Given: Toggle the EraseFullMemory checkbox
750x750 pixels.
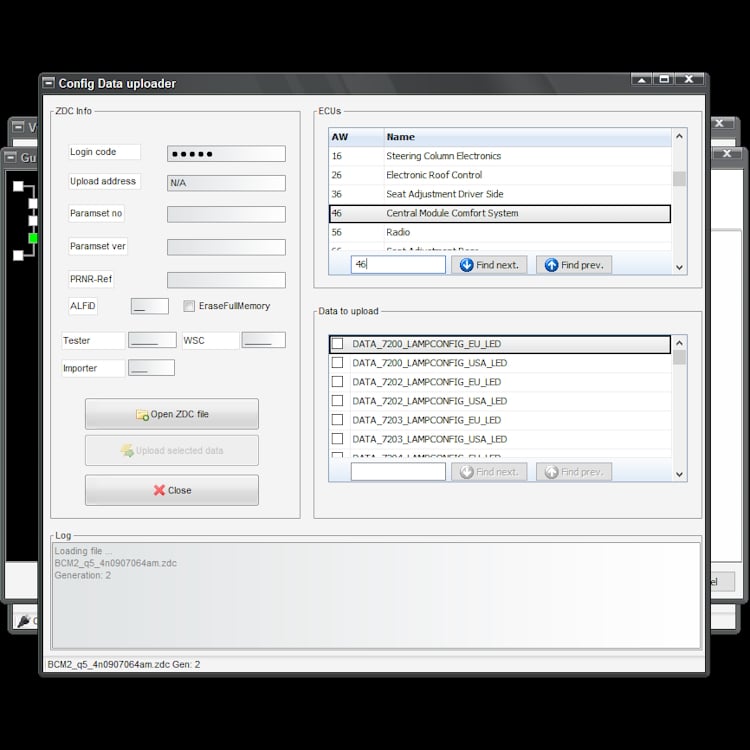Looking at the screenshot, I should pyautogui.click(x=189, y=306).
